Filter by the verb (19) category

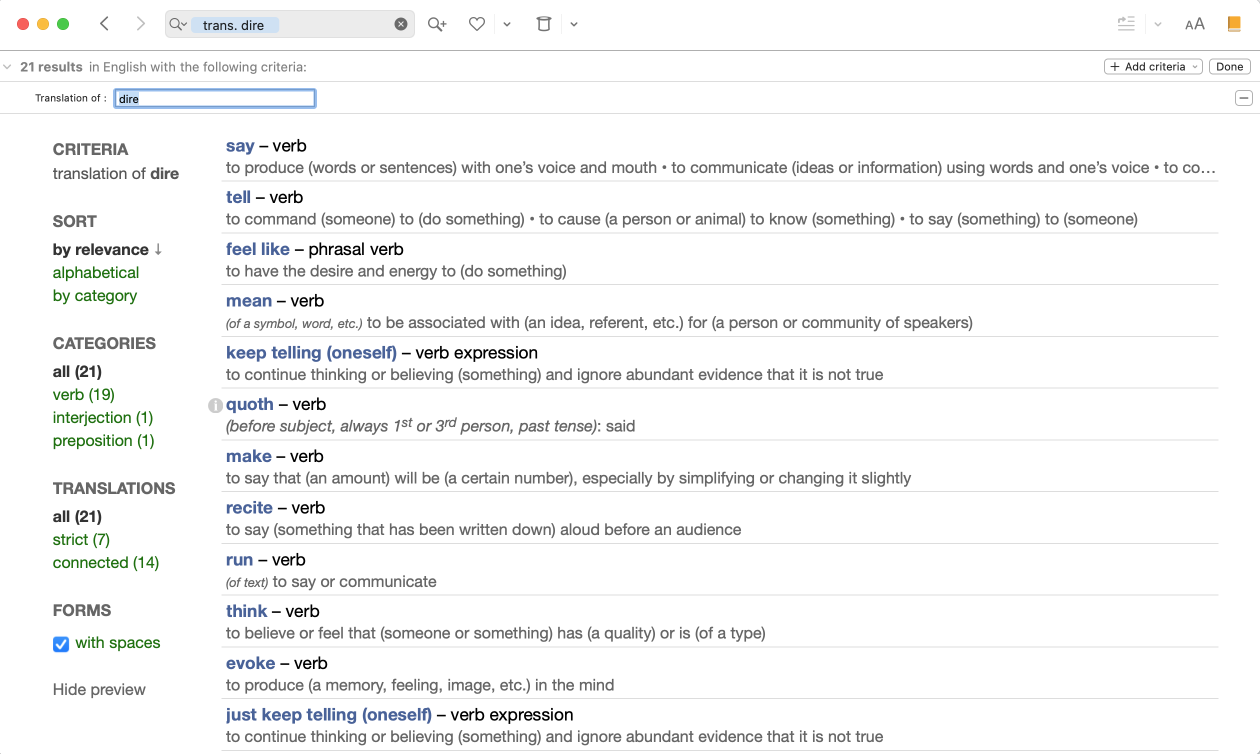coord(84,394)
